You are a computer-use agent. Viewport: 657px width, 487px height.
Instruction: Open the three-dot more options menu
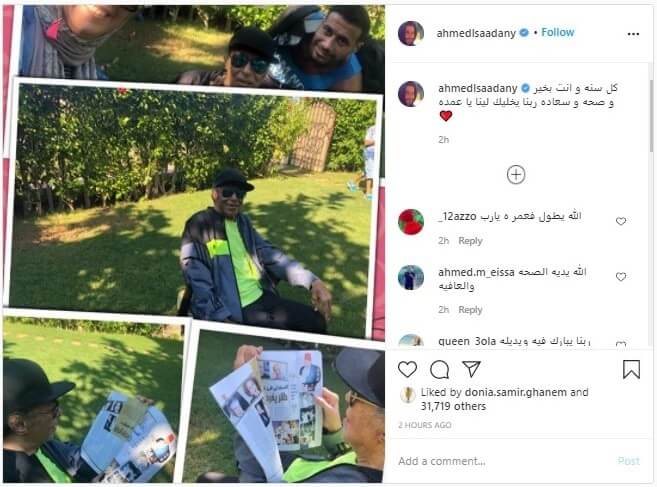pos(633,34)
